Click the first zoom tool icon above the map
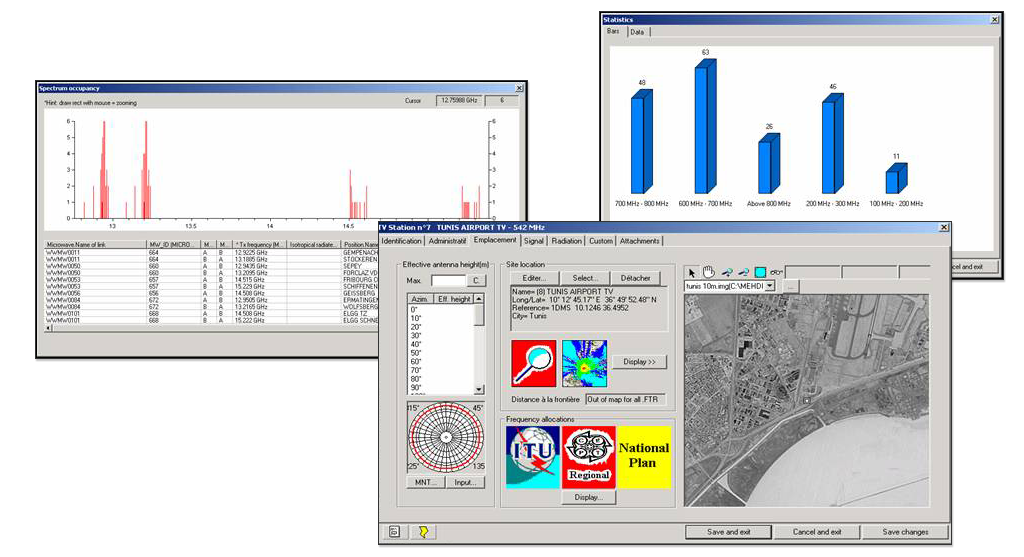Image resolution: width=1024 pixels, height=557 pixels. click(x=726, y=272)
